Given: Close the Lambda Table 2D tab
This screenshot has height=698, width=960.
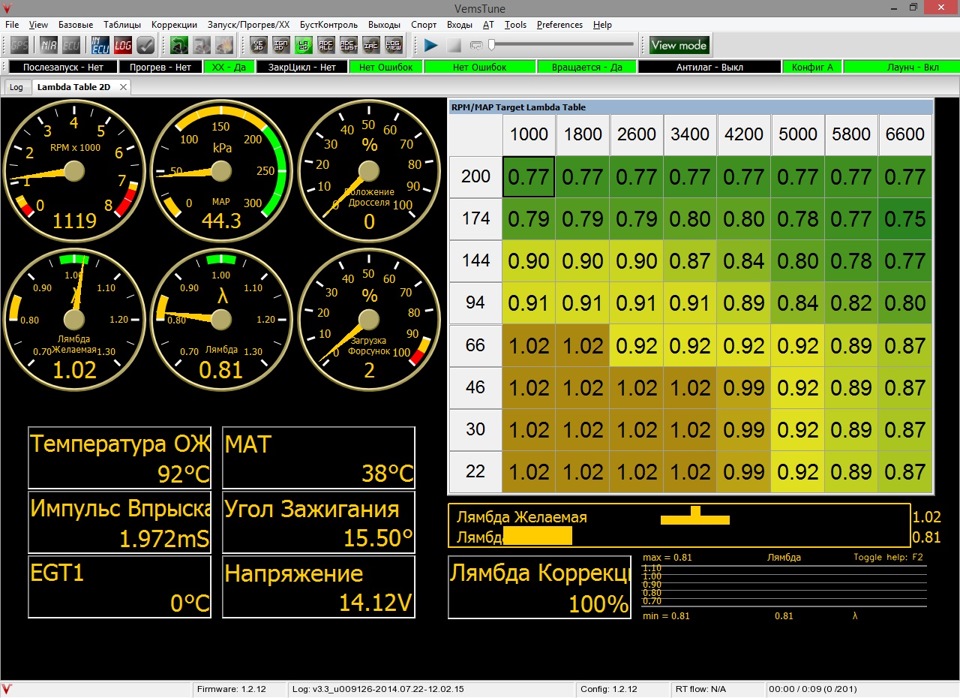Looking at the screenshot, I should [123, 87].
